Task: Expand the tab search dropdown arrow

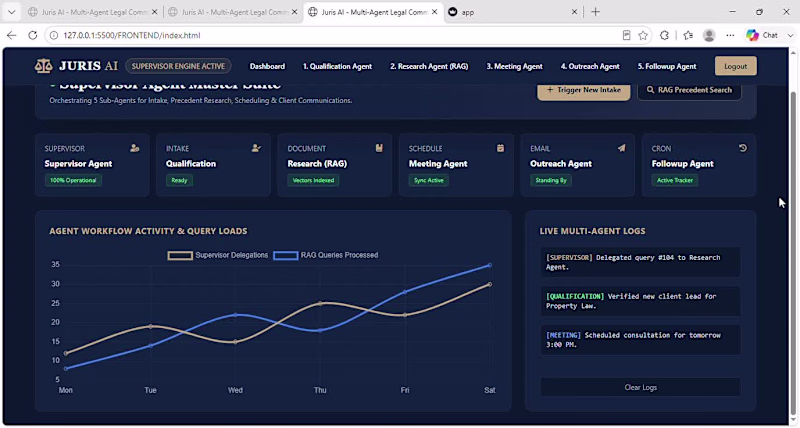Action: click(11, 12)
